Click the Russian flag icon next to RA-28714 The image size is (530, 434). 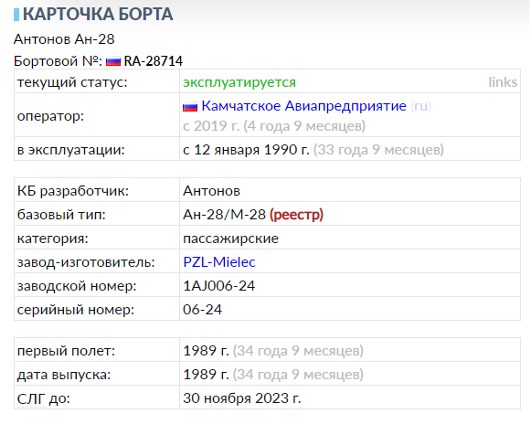point(113,62)
